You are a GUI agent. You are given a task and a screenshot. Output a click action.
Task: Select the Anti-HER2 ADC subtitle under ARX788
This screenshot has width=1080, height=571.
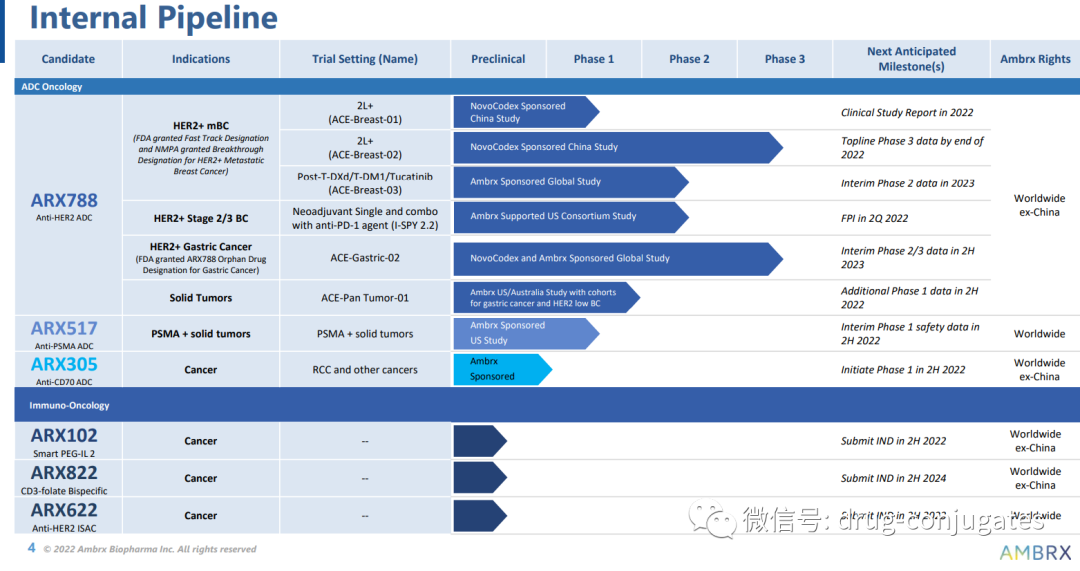[x=64, y=218]
